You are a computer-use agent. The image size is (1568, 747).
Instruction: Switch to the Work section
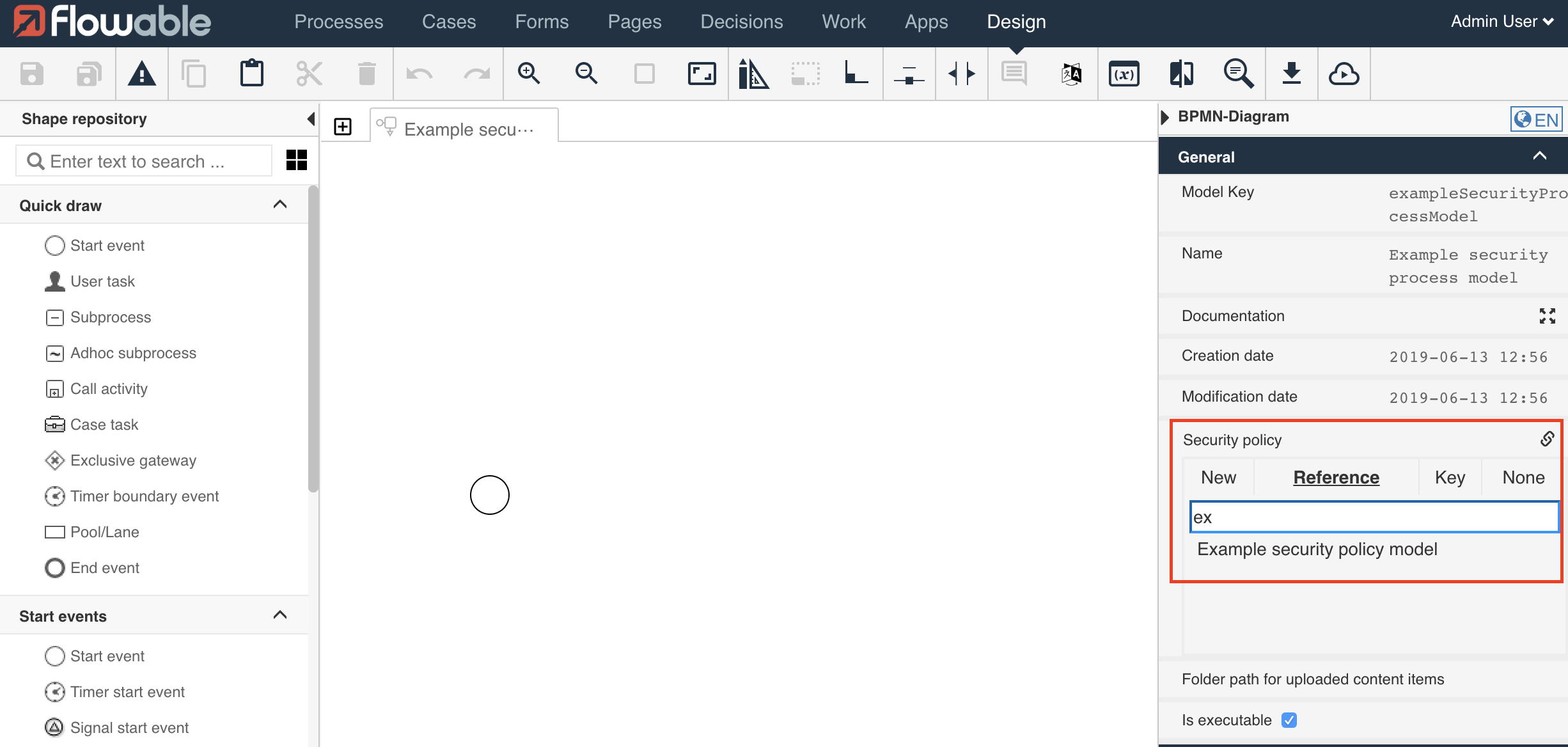click(843, 21)
